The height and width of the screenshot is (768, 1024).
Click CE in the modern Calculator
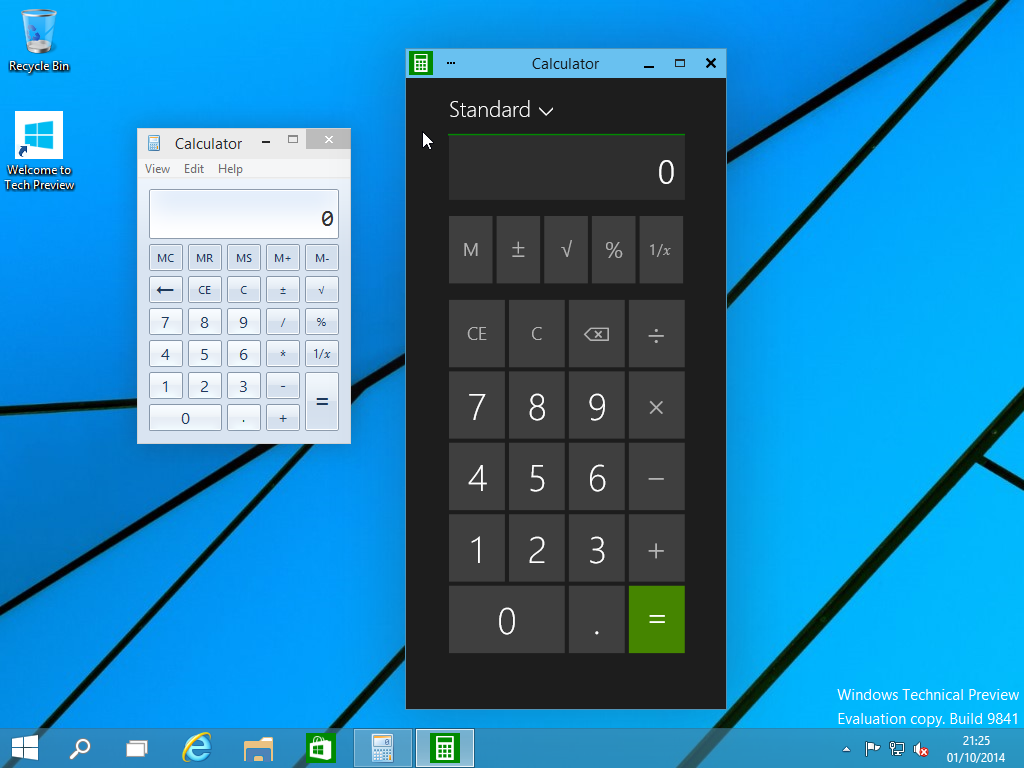click(477, 334)
